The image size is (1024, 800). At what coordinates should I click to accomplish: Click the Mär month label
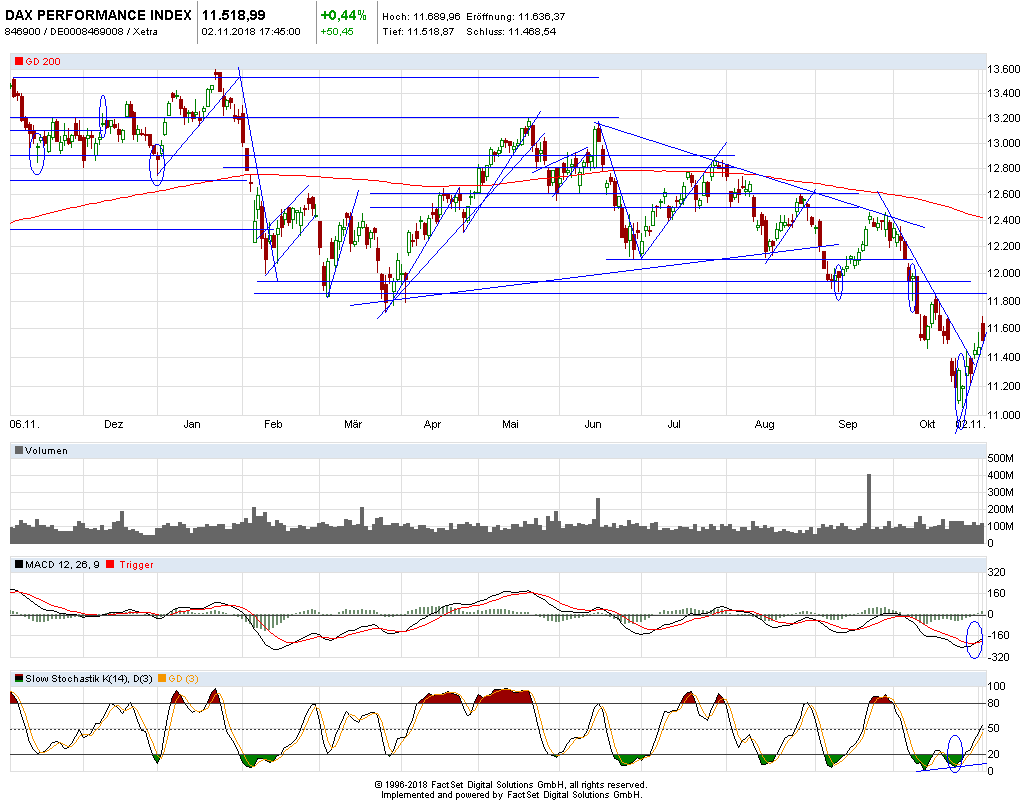pos(353,424)
